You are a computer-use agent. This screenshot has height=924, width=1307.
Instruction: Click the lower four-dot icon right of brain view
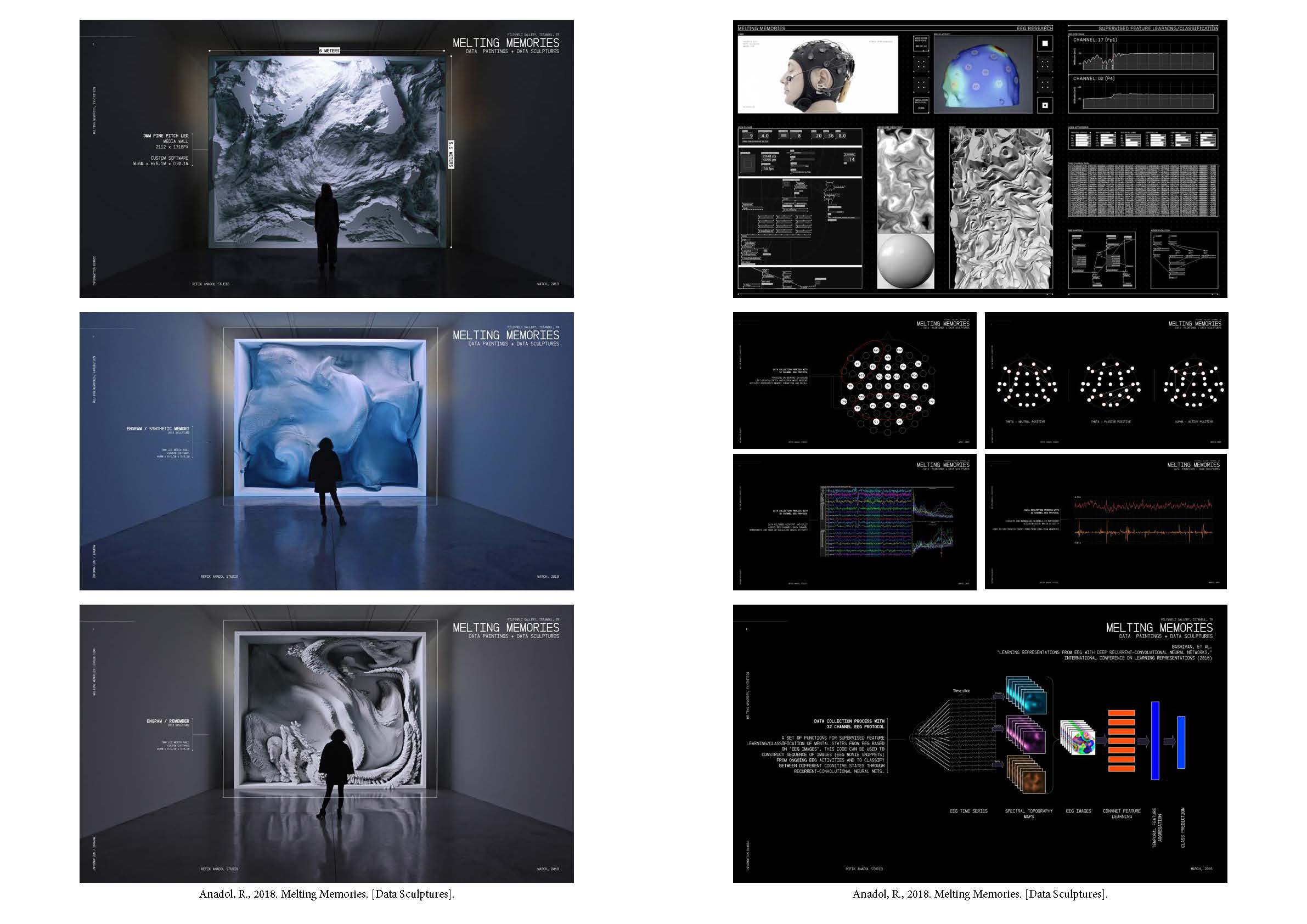1045,84
